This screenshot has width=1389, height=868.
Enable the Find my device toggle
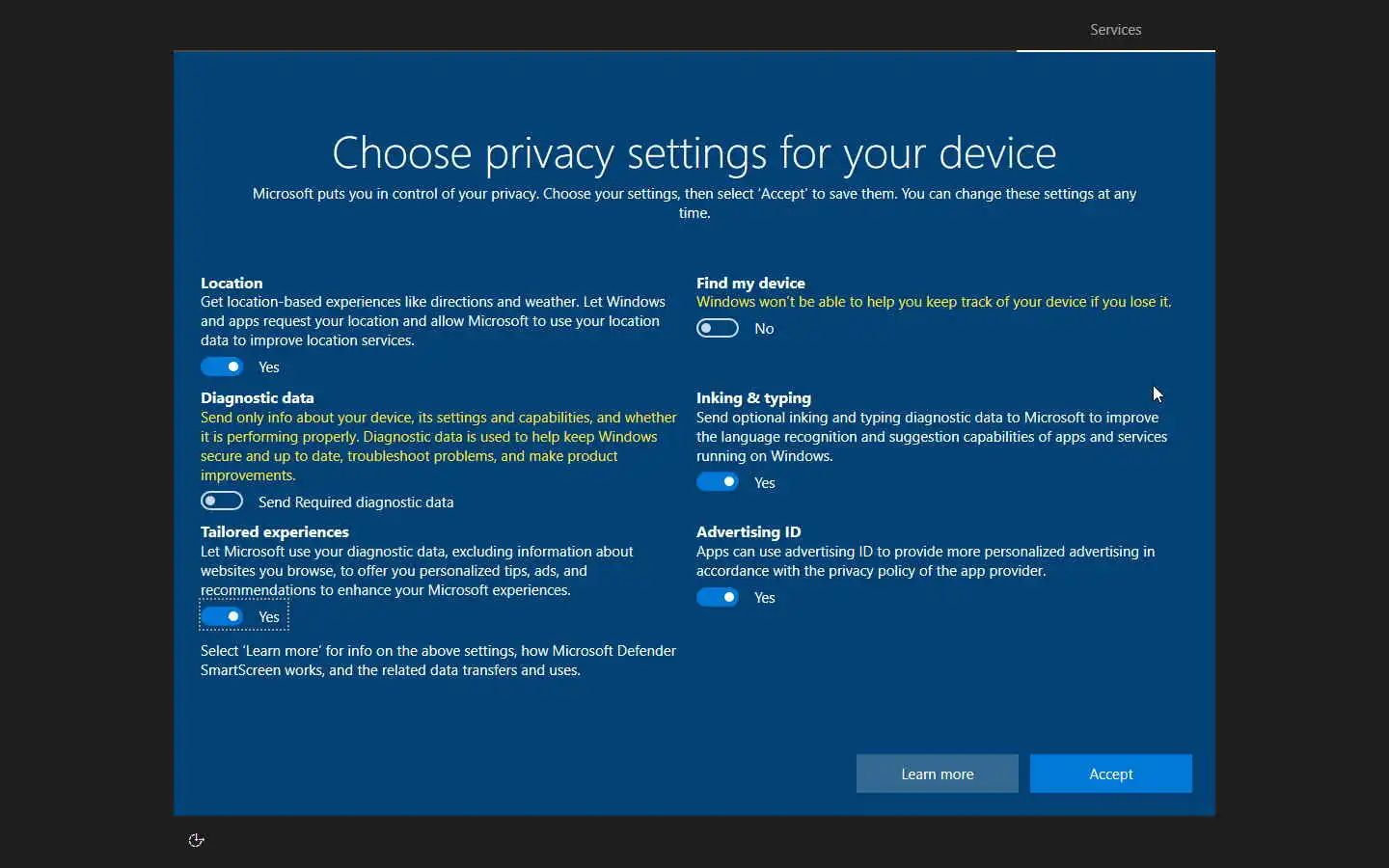718,328
